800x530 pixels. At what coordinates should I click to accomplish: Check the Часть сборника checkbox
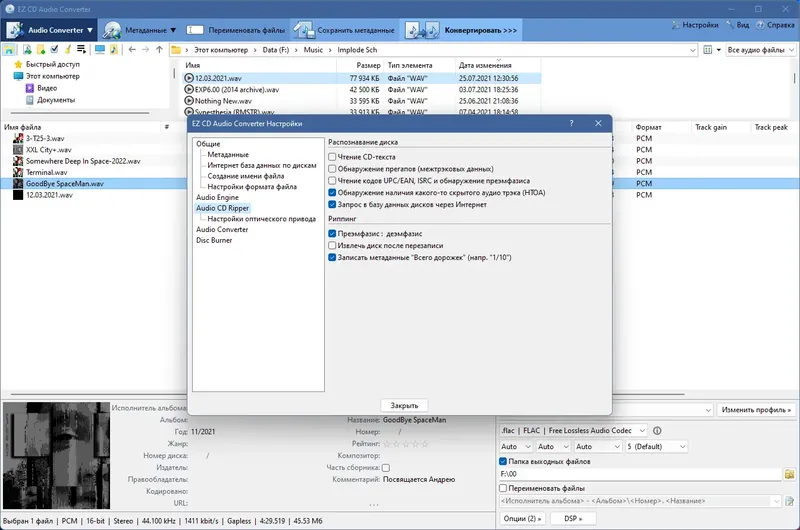[x=386, y=467]
